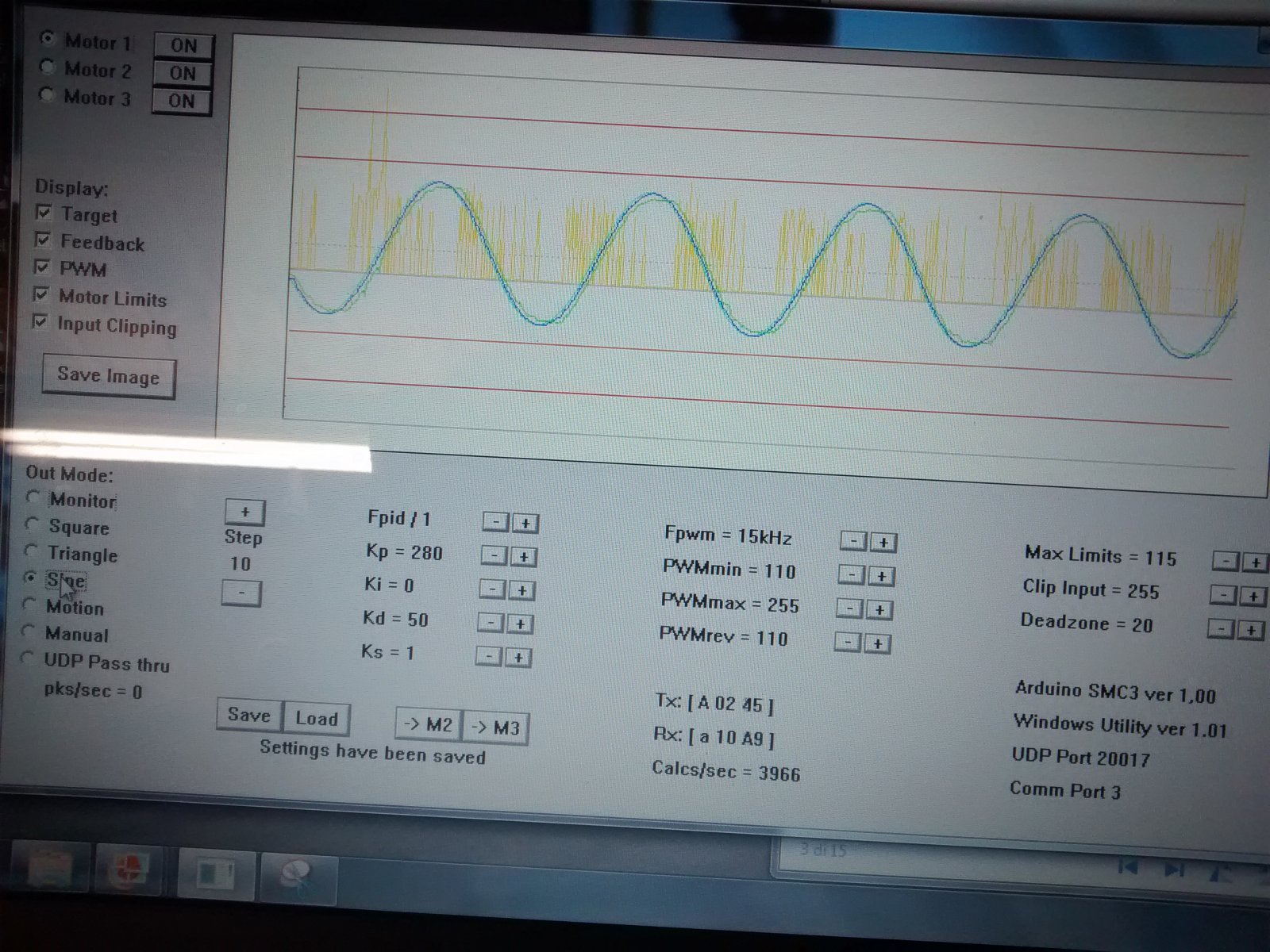Increase Step size with plus button above Step
This screenshot has height=952, width=1270.
pyautogui.click(x=244, y=512)
